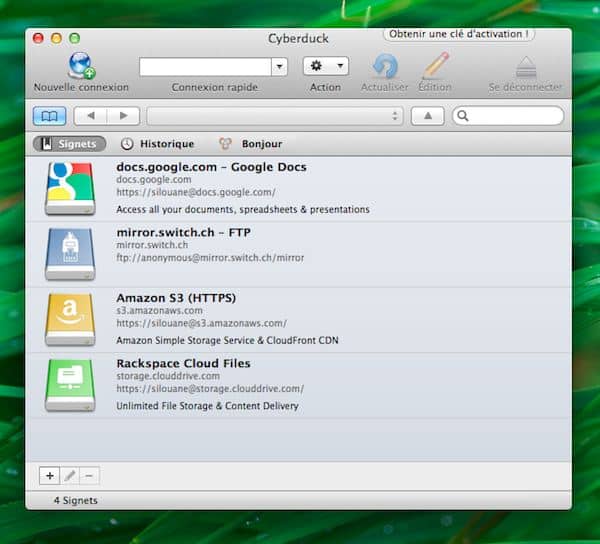Viewport: 600px width, 544px height.
Task: Click the https://silouane@docs.google.com/ URL text
Action: (196, 192)
